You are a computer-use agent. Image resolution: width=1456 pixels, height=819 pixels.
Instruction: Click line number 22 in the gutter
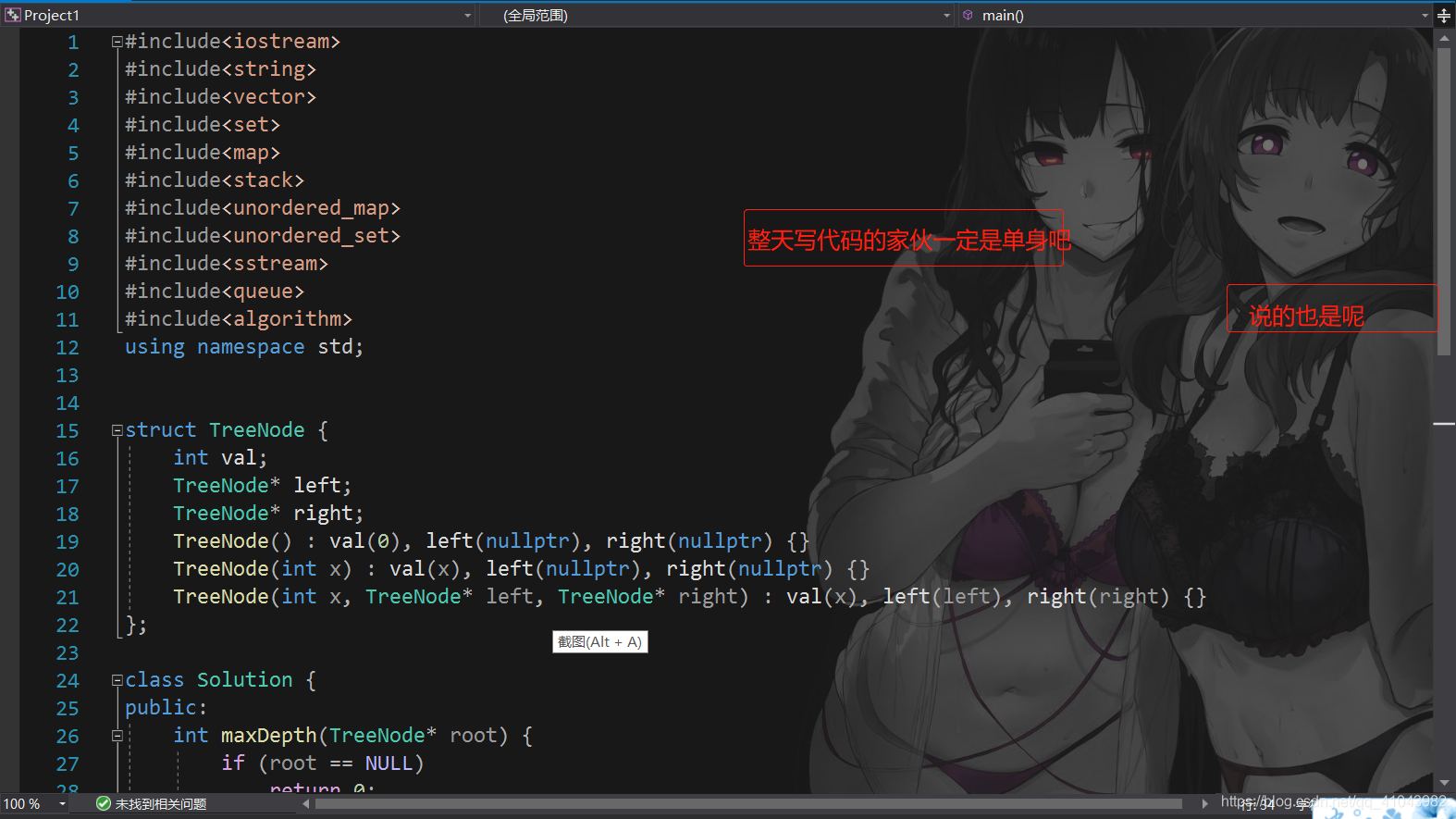[x=68, y=626]
